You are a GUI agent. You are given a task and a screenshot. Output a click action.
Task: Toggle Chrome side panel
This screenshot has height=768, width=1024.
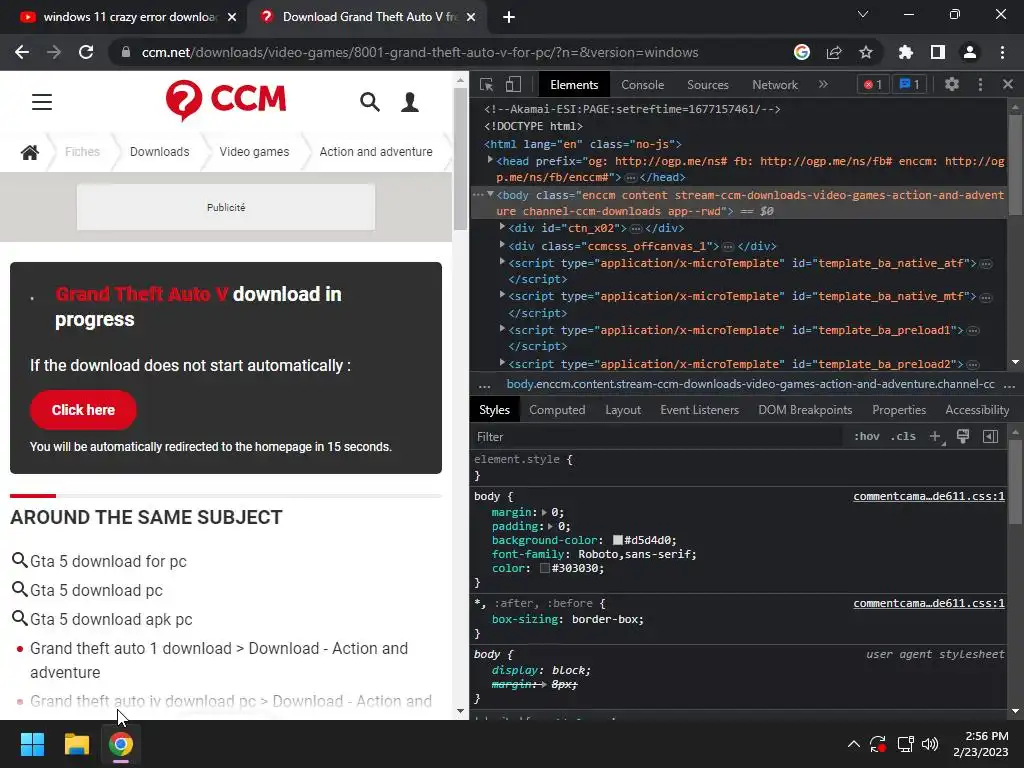pyautogui.click(x=938, y=52)
